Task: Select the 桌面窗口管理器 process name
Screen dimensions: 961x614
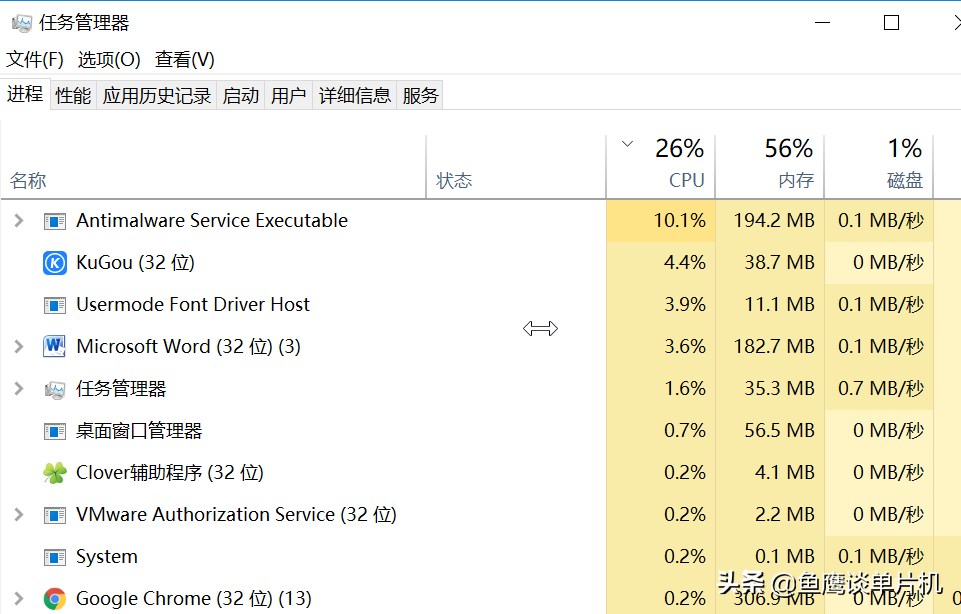Action: [139, 431]
